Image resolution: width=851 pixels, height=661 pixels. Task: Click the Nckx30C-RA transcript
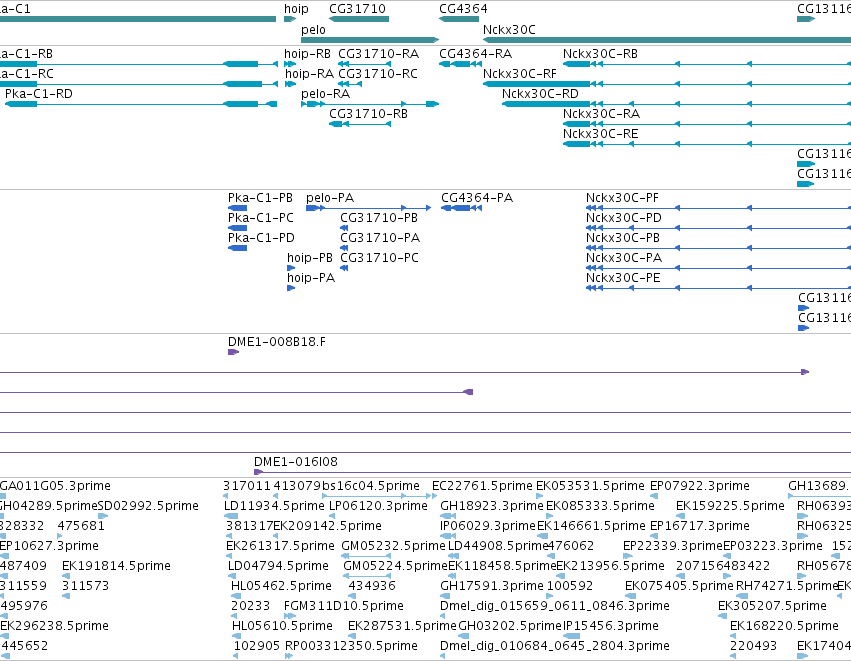tap(707, 124)
